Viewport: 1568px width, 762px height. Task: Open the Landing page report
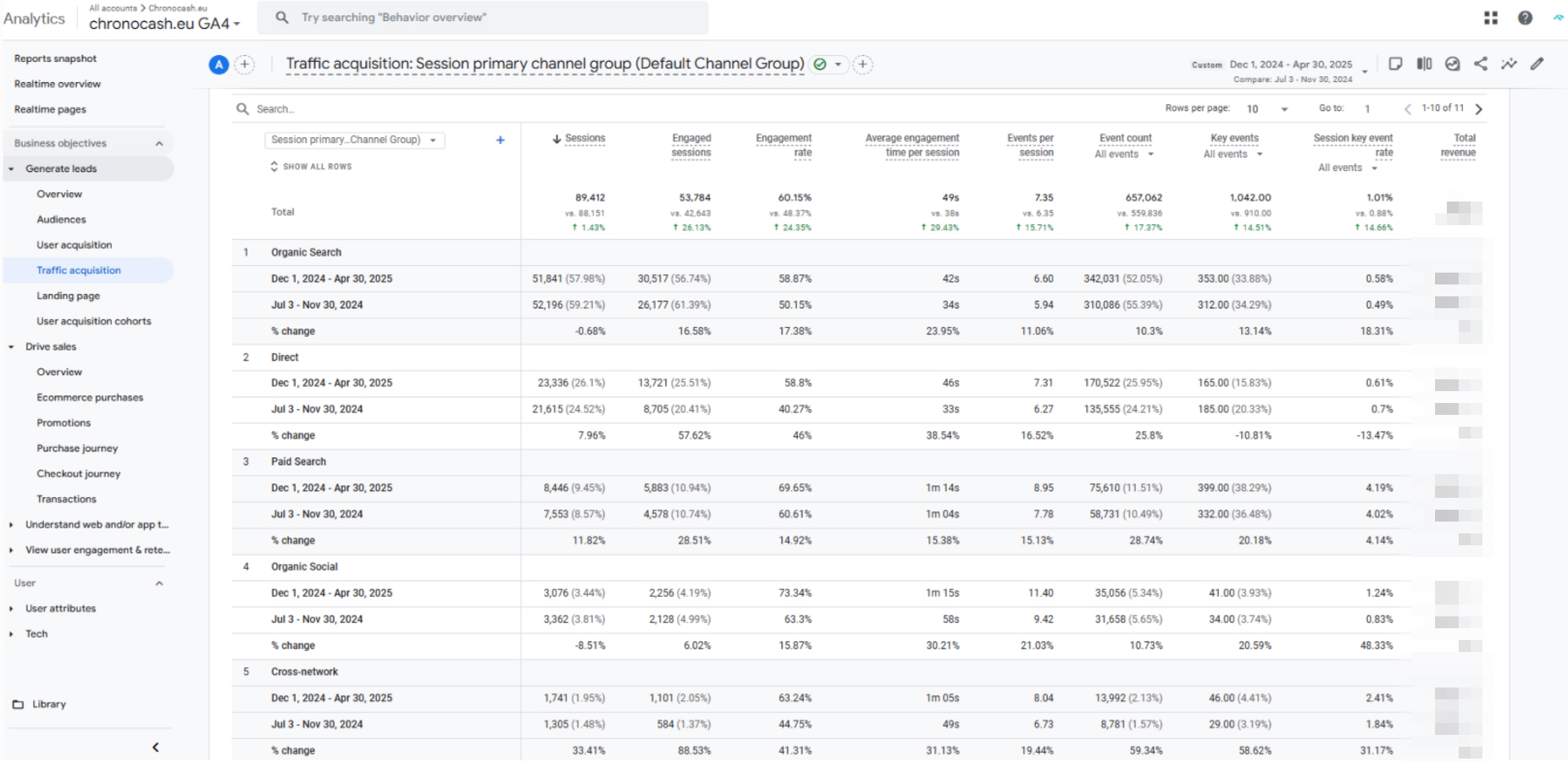pyautogui.click(x=68, y=296)
